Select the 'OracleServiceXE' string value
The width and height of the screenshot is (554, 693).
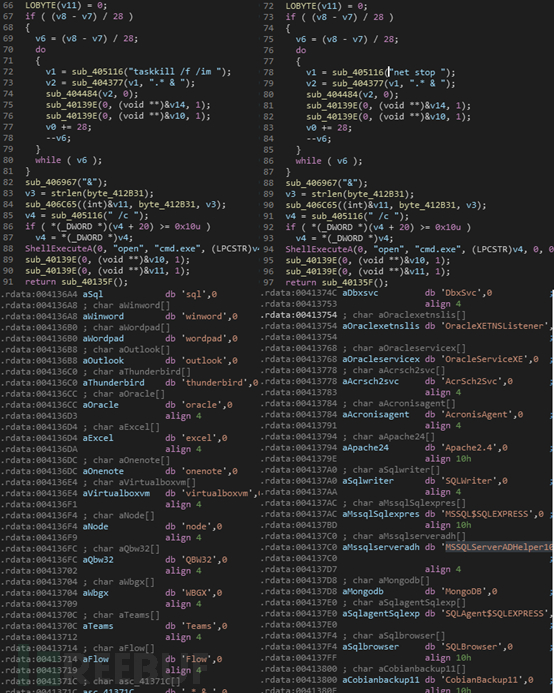(485, 359)
